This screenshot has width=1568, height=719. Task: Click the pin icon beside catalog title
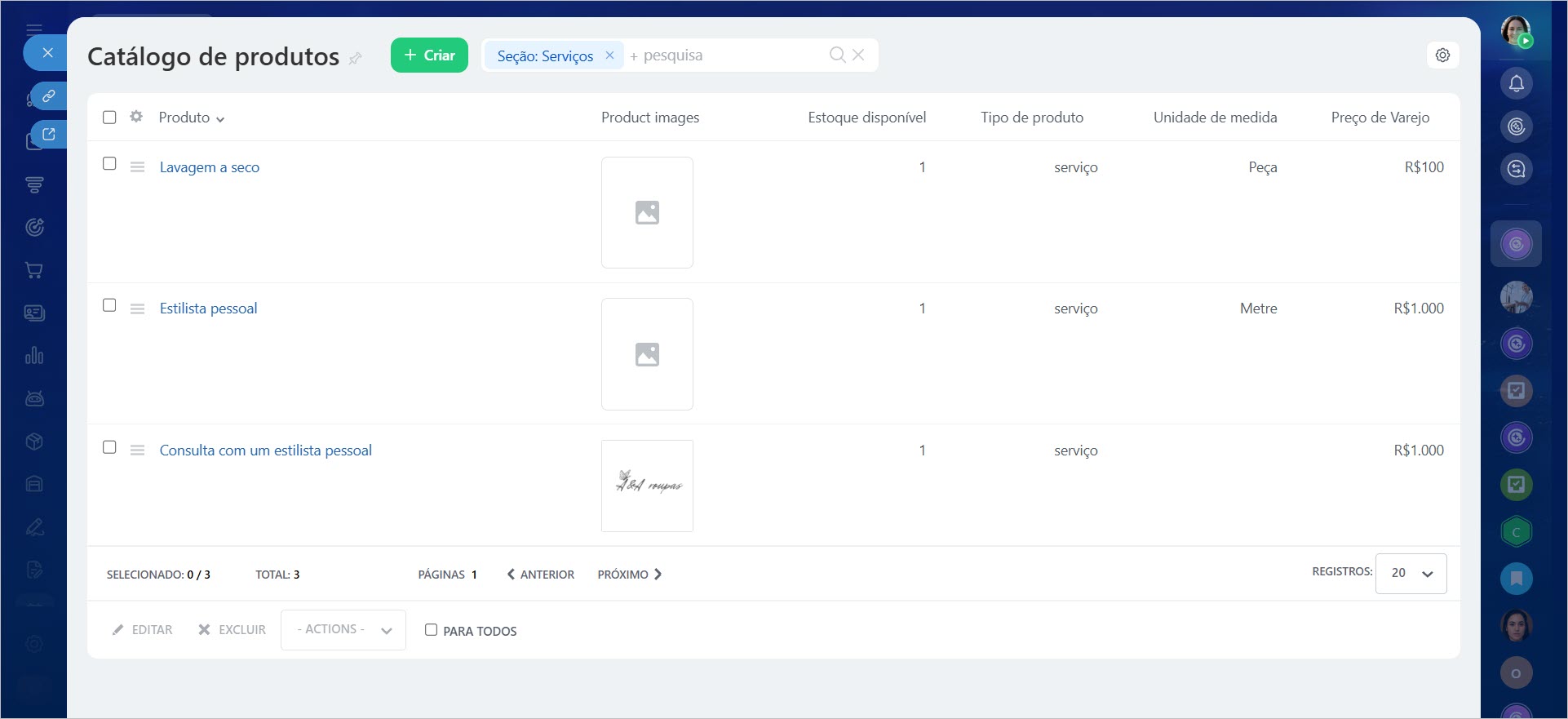click(355, 59)
